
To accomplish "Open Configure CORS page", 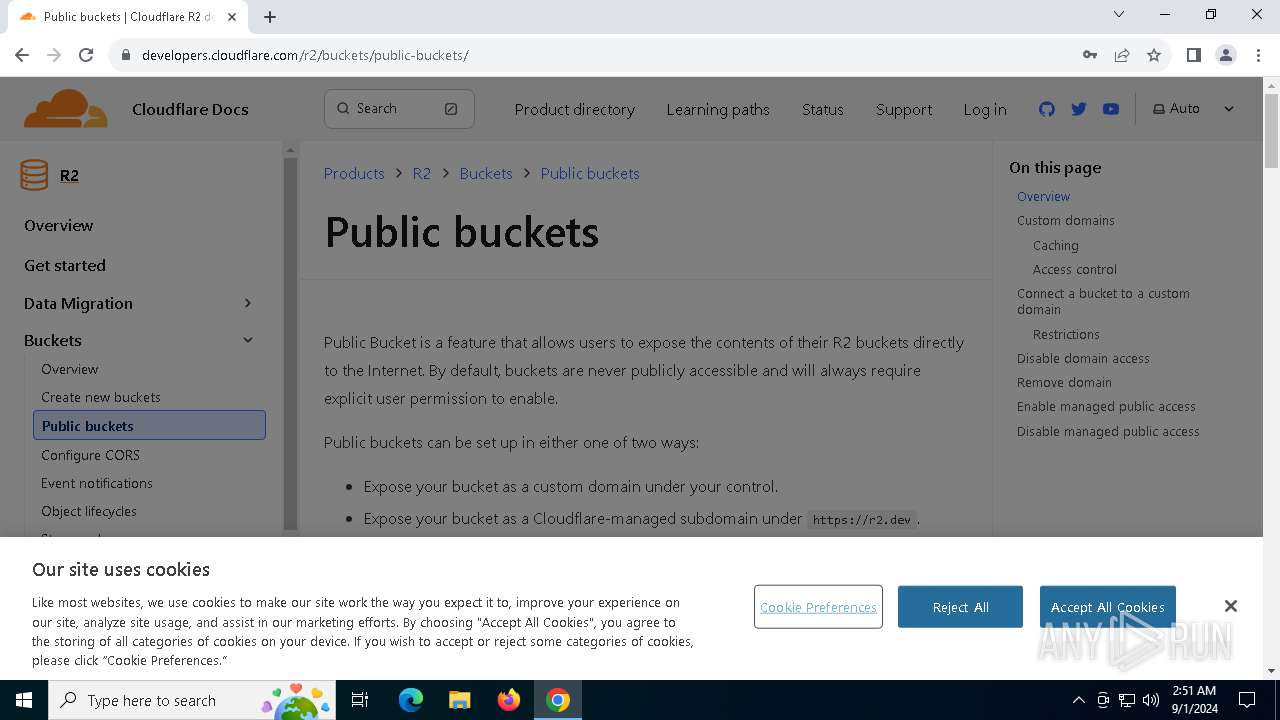I will pyautogui.click(x=91, y=455).
